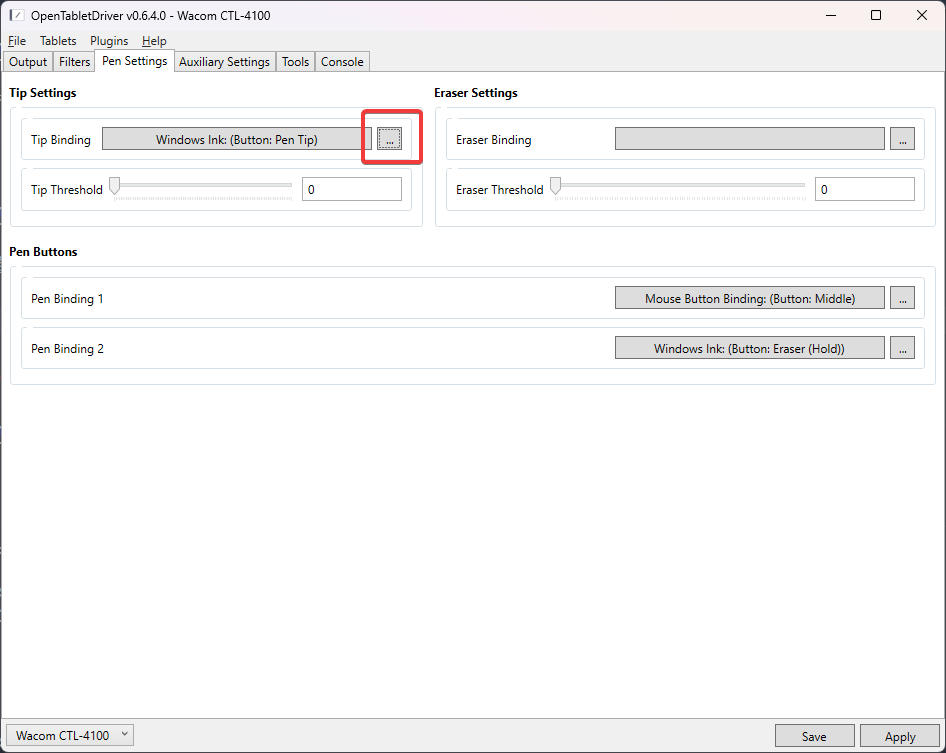946x753 pixels.
Task: Apply the pen settings
Action: point(899,734)
